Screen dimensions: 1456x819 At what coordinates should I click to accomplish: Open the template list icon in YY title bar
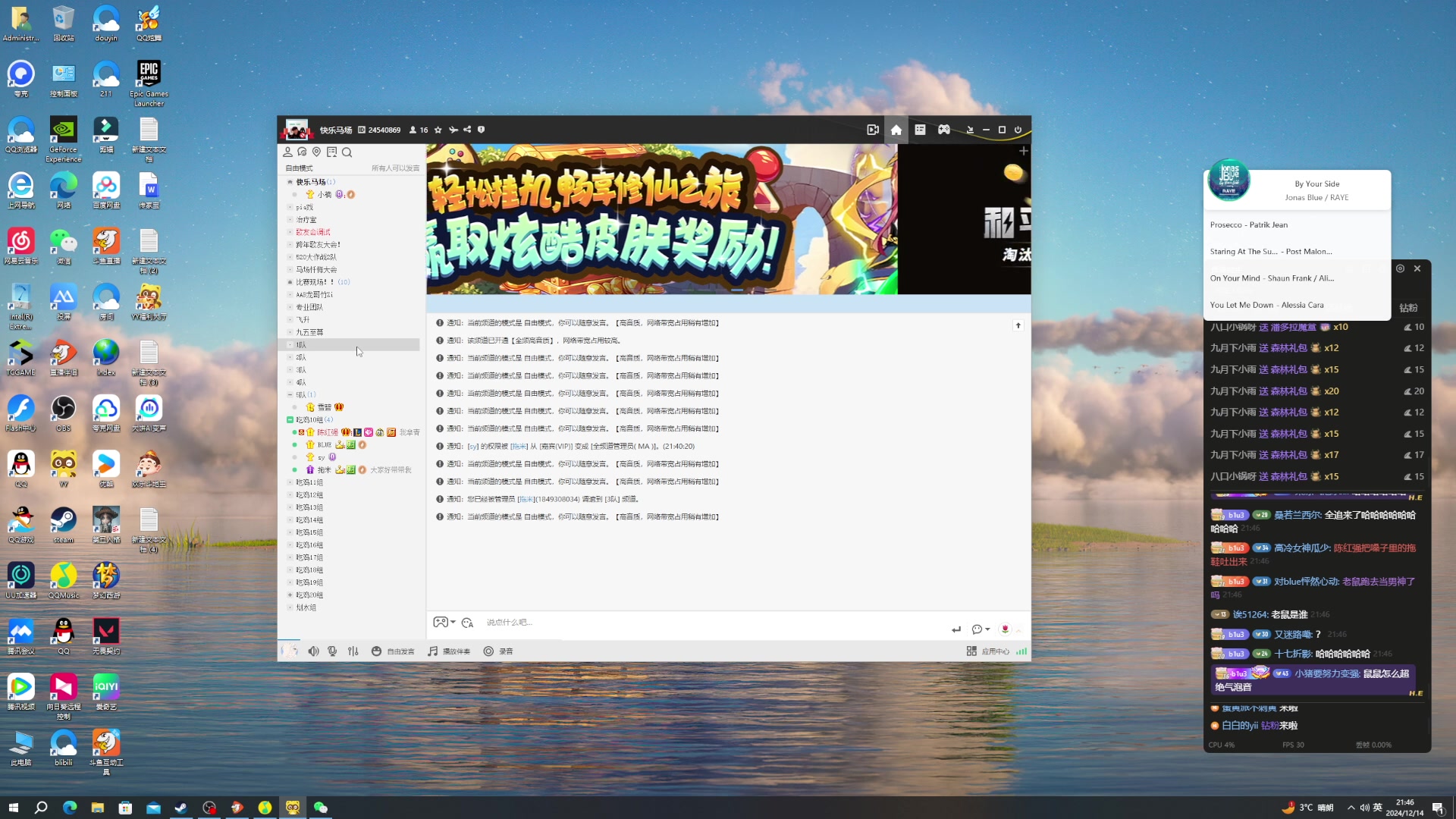920,130
